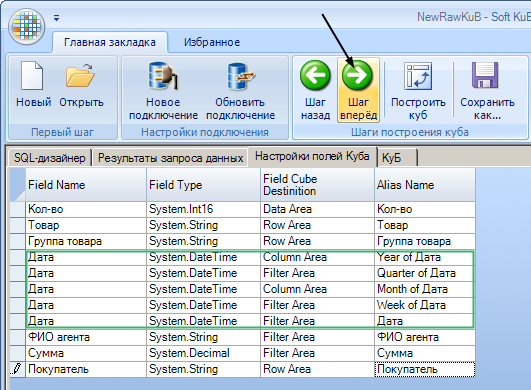Click ФИО агента field name cell
Image resolution: width=531 pixels, height=390 pixels.
[x=86, y=337]
